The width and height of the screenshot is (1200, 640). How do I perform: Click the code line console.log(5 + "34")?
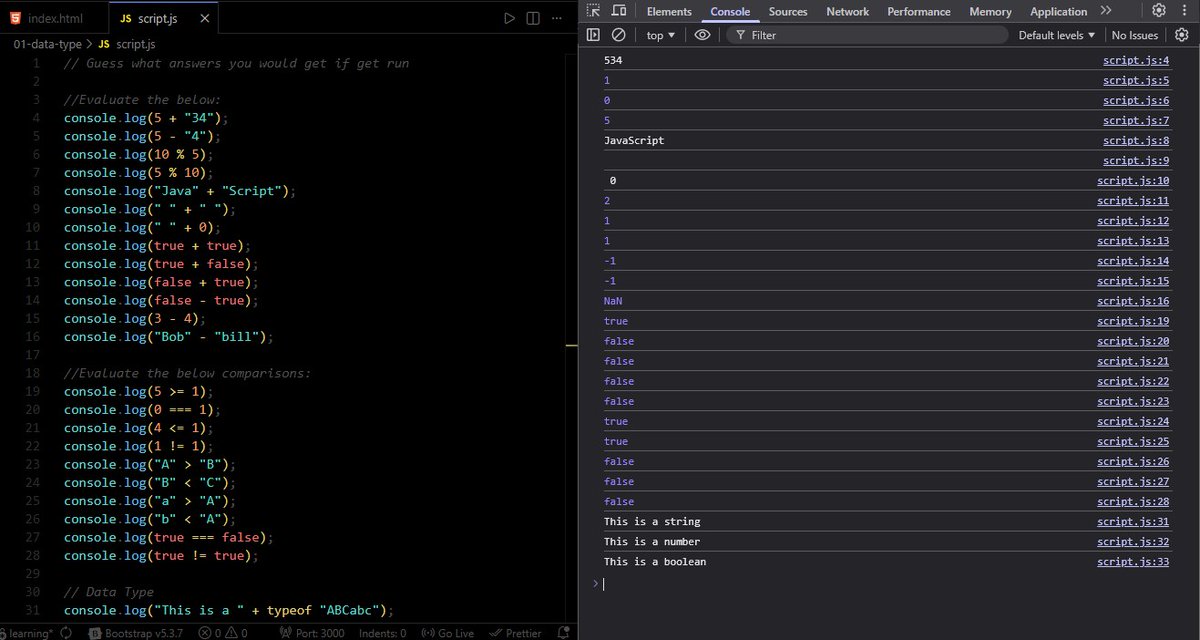[146, 118]
